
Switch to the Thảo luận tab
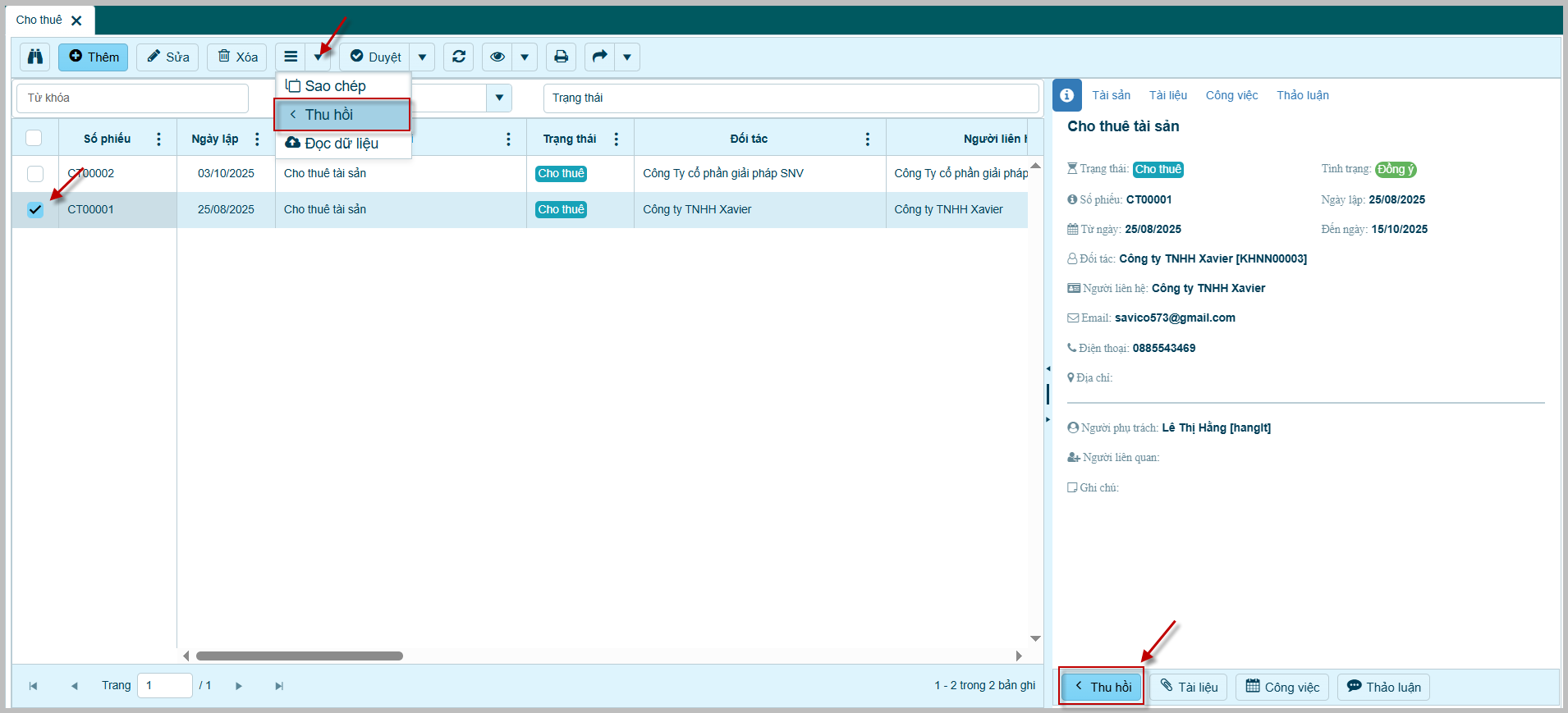[x=1302, y=95]
